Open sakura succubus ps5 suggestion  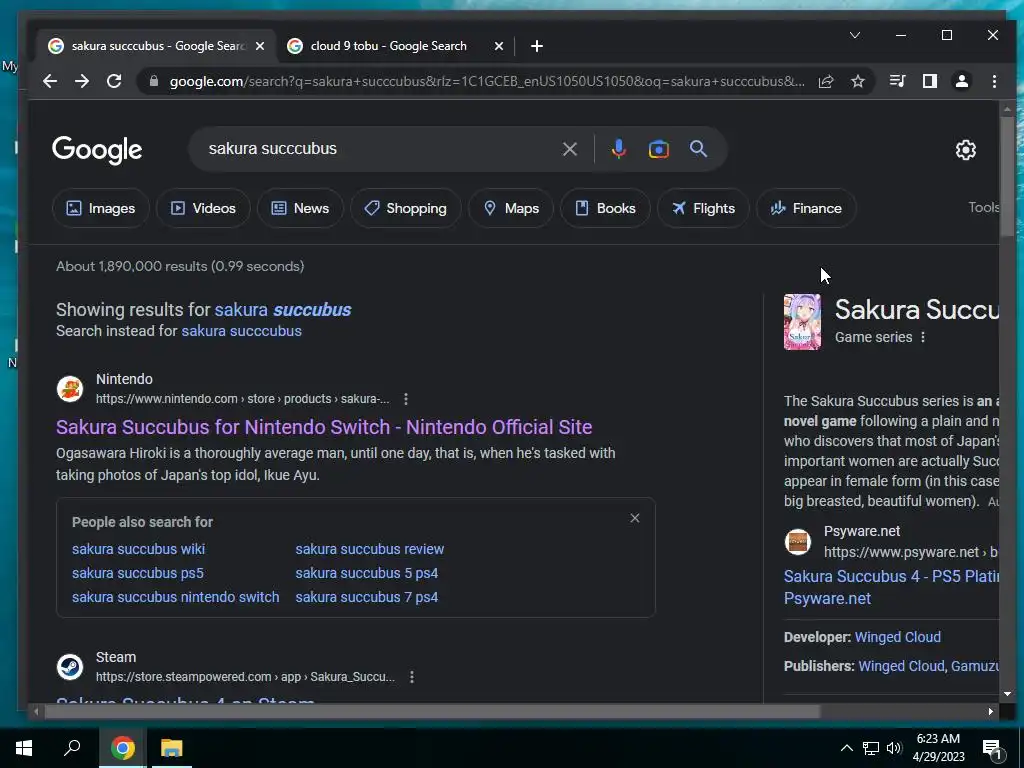tap(138, 573)
